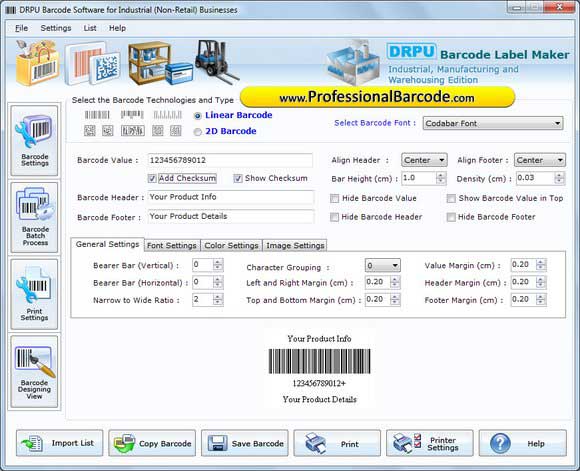The height and width of the screenshot is (471, 580).
Task: Open Align Header dropdown
Action: pyautogui.click(x=424, y=160)
